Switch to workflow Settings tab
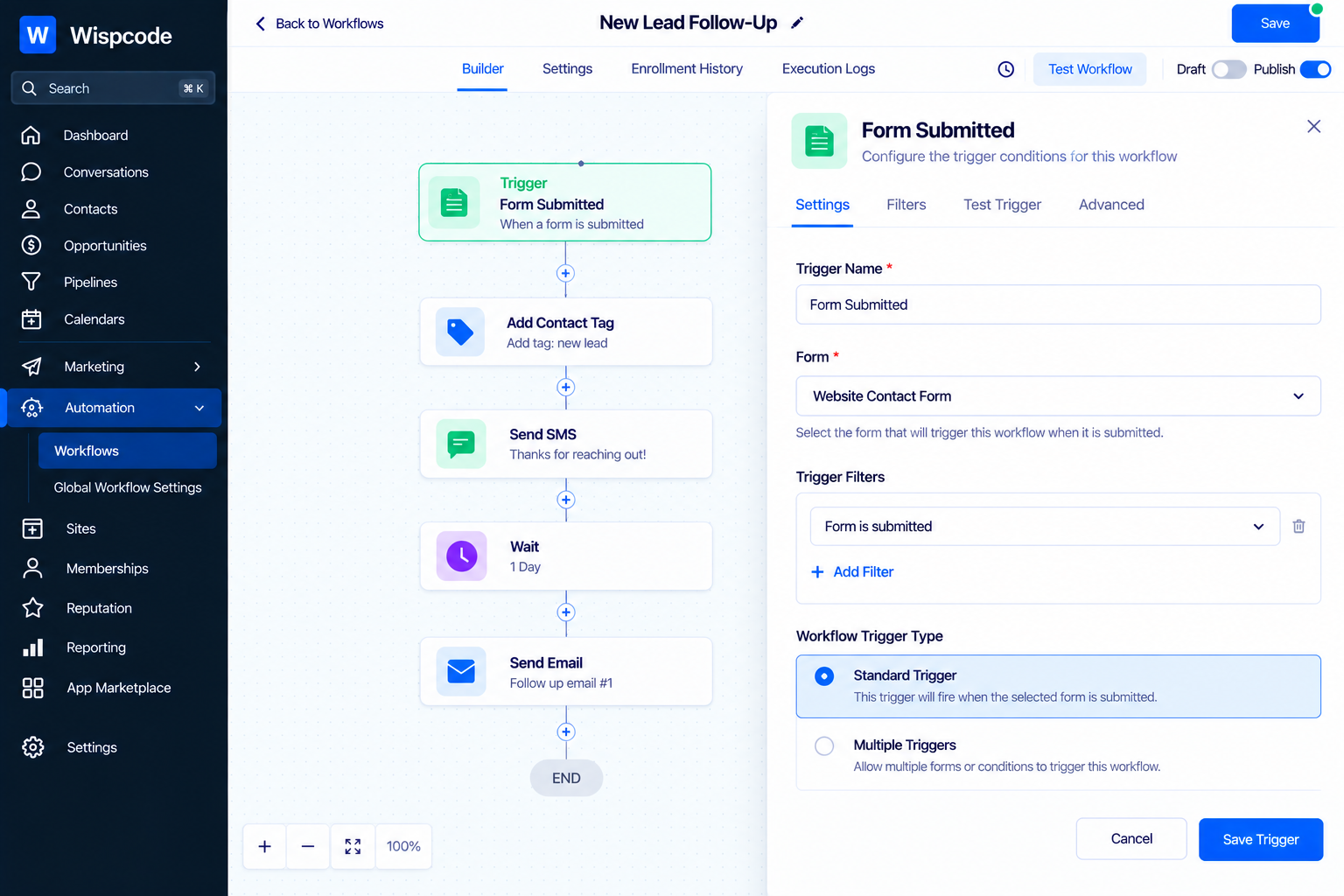Screen dimensions: 1344x896 click(567, 69)
